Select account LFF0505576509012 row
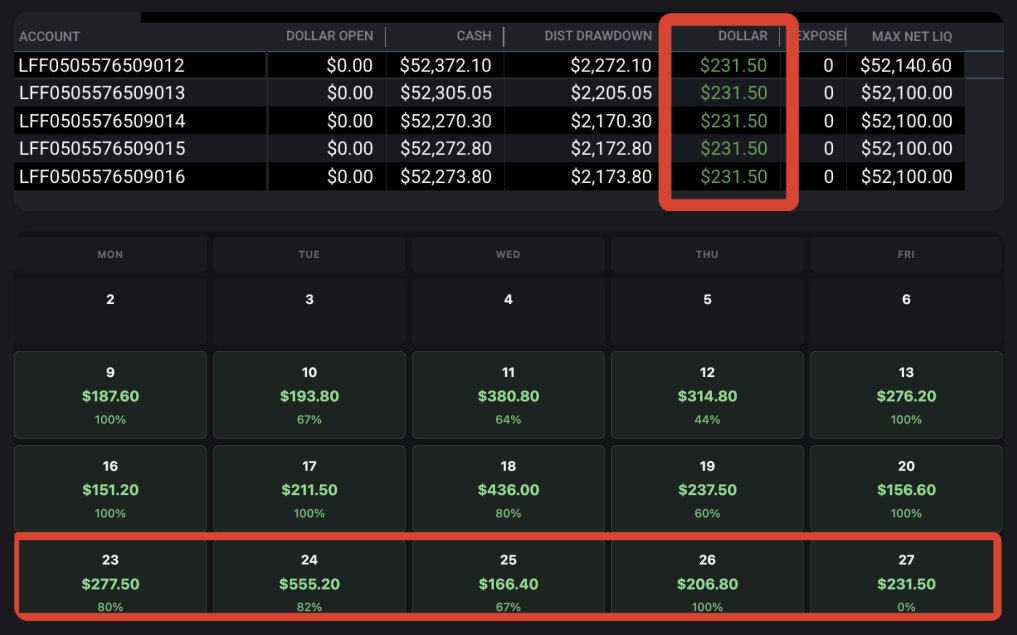 489,65
